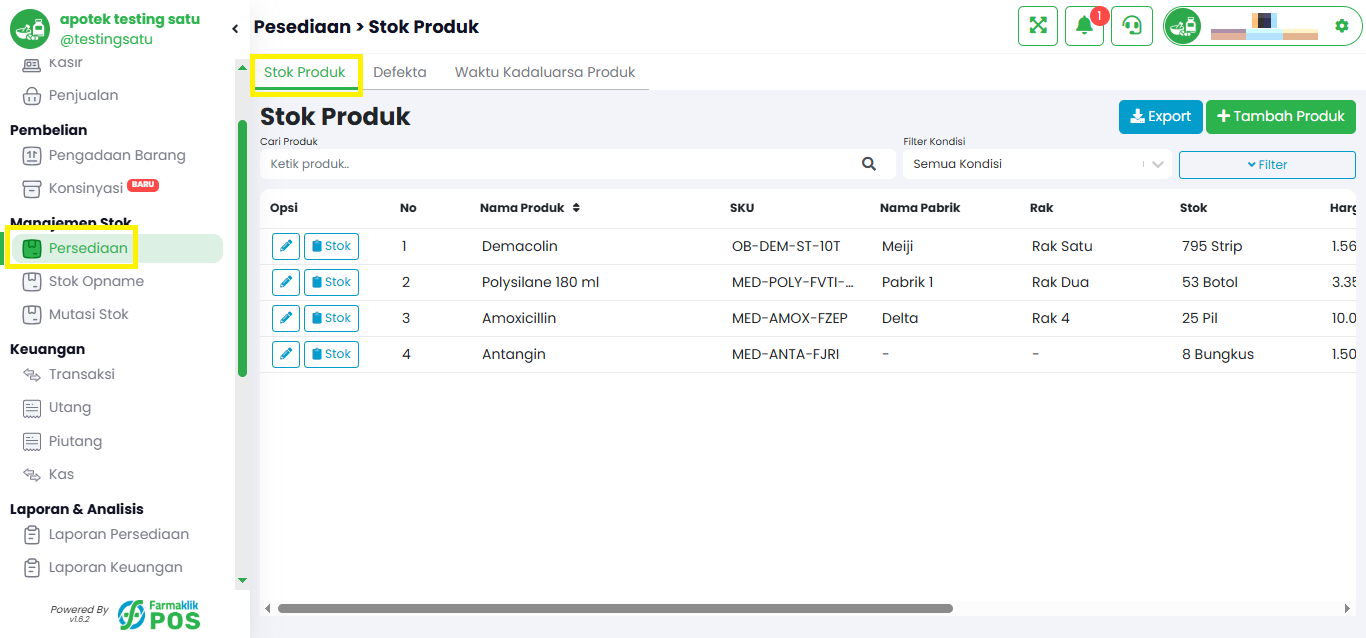The width and height of the screenshot is (1366, 638).
Task: Open the notification bell
Action: [x=1084, y=26]
